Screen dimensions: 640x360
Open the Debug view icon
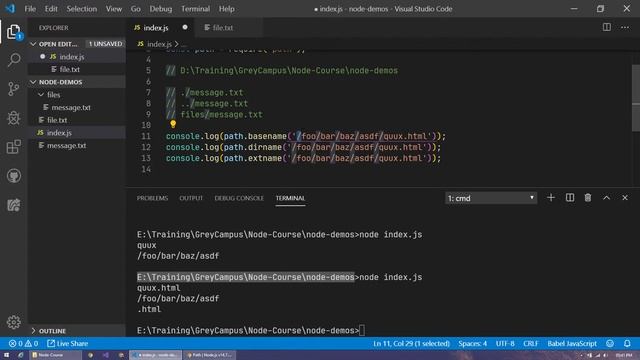pos(13,118)
